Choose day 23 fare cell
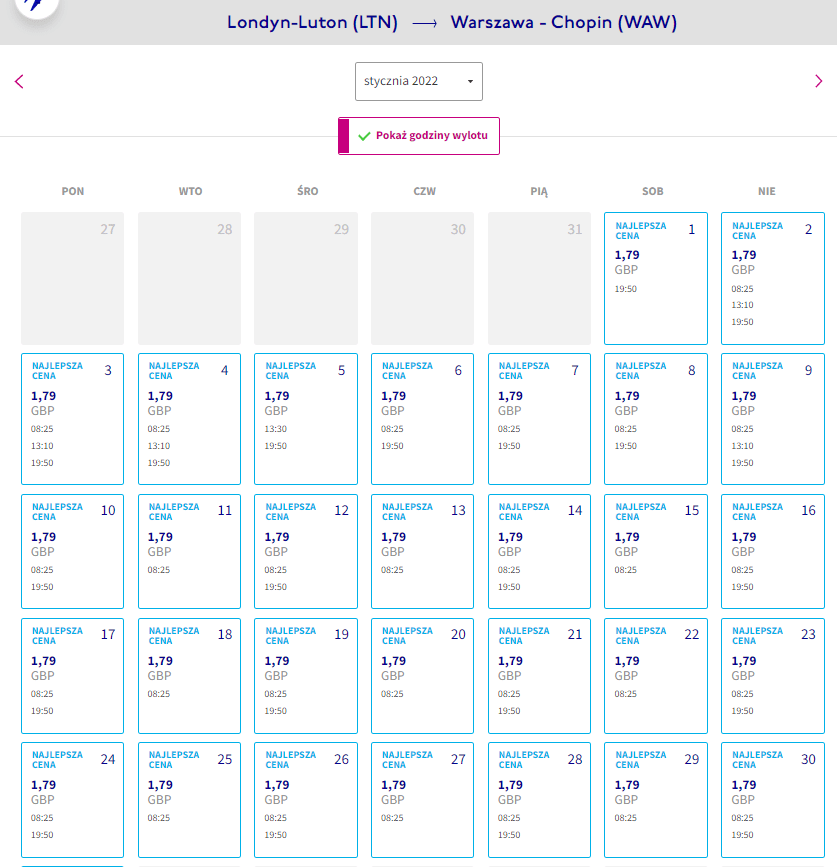The width and height of the screenshot is (837, 867). [x=772, y=676]
